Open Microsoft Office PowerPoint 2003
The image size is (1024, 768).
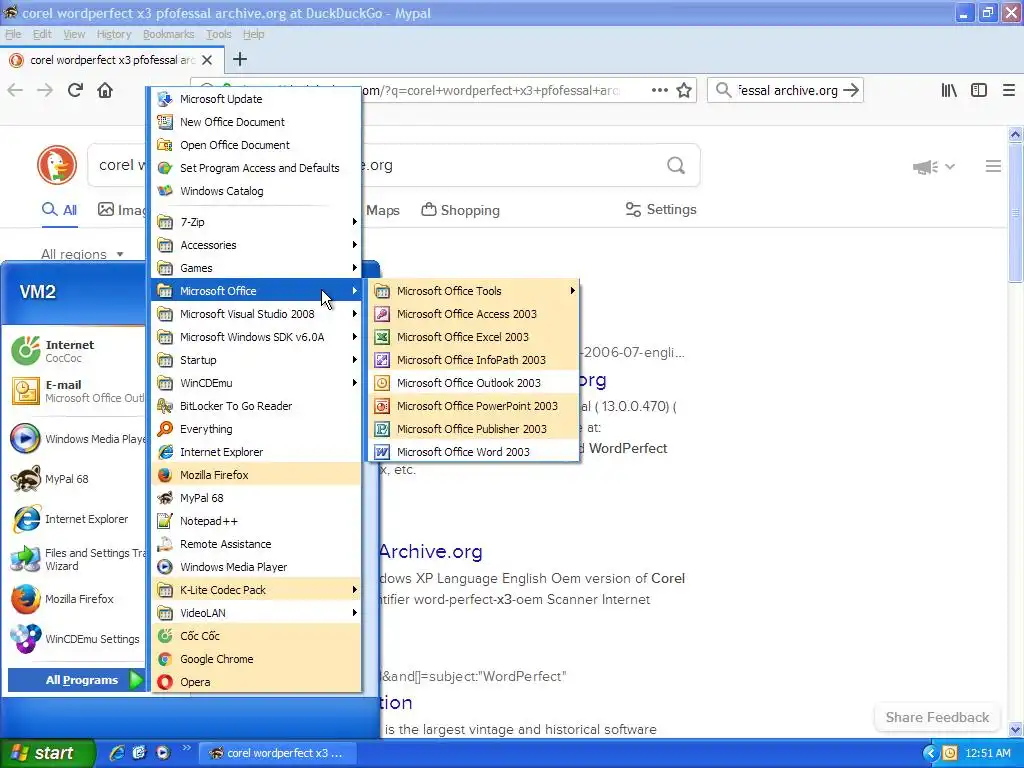click(473, 406)
